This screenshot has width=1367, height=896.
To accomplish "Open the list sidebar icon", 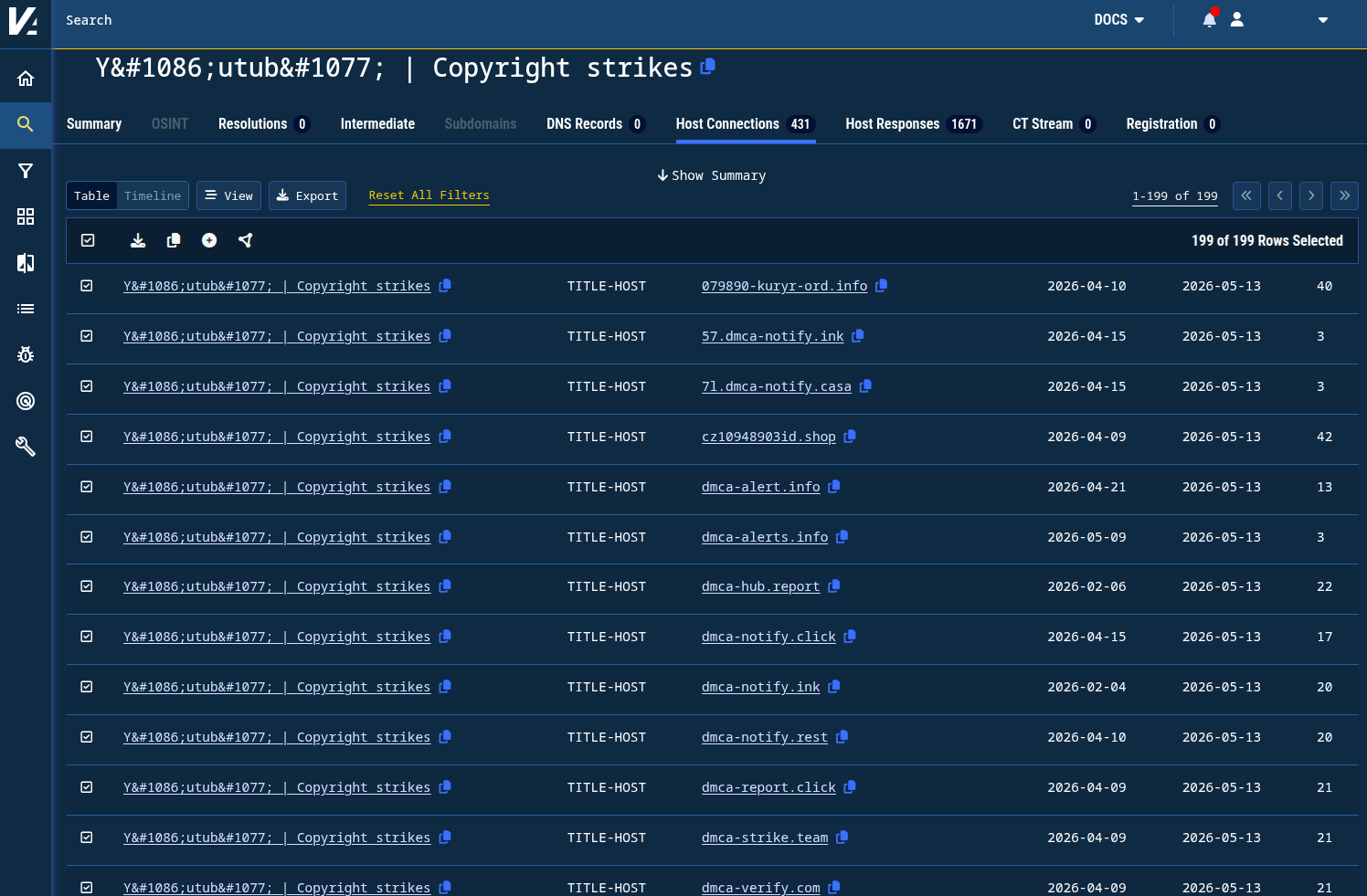I will pos(26,309).
